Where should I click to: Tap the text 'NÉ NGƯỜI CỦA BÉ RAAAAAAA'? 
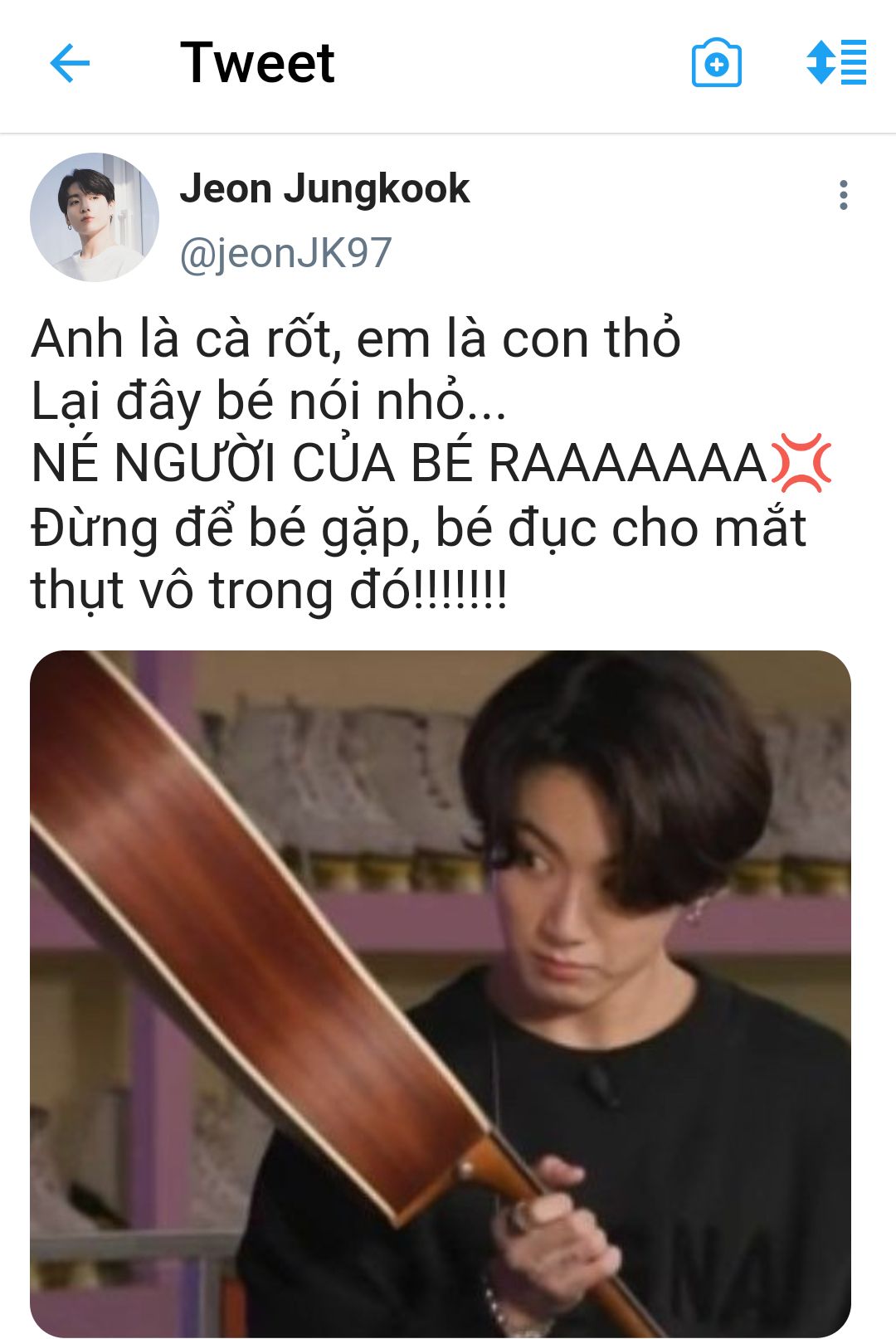click(399, 464)
